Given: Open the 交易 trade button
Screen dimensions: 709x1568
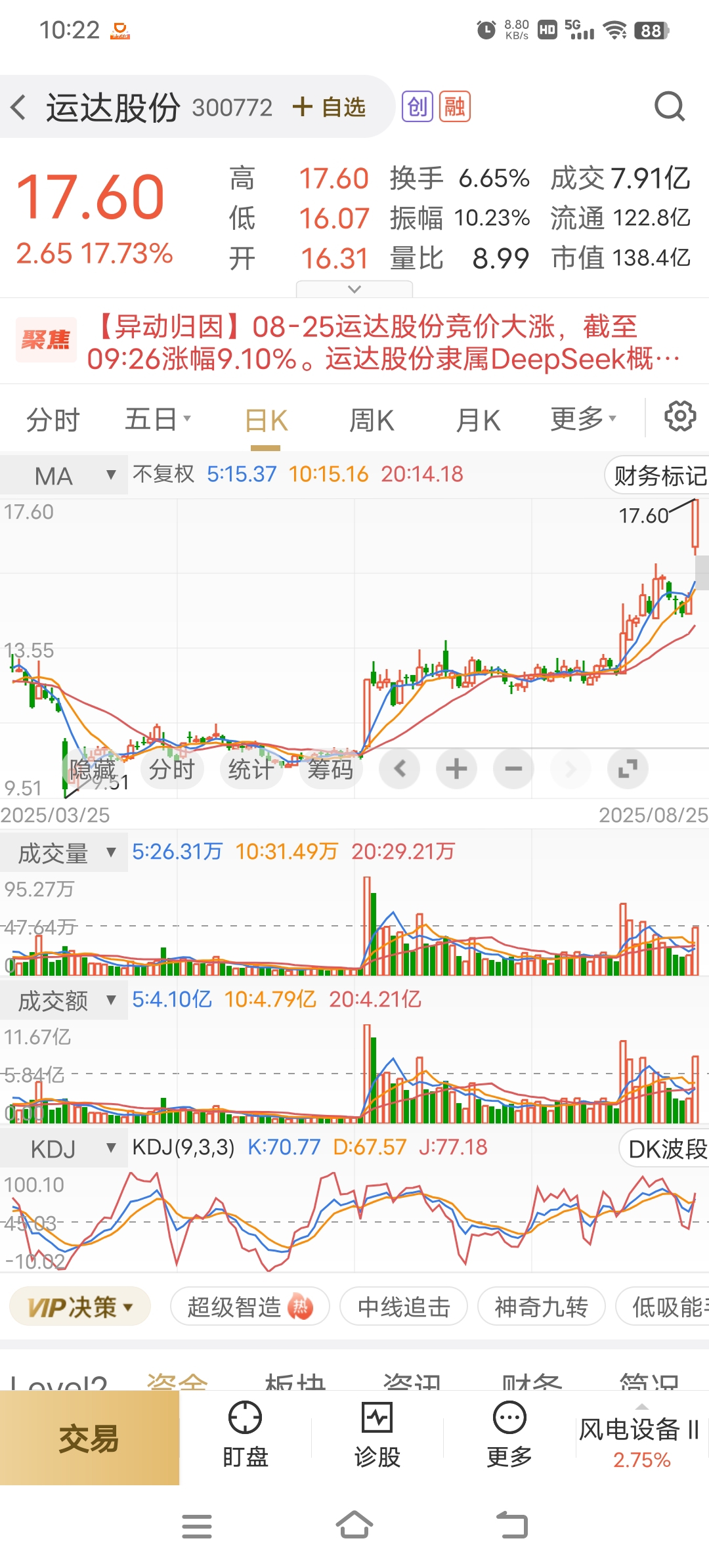Looking at the screenshot, I should (x=89, y=1439).
